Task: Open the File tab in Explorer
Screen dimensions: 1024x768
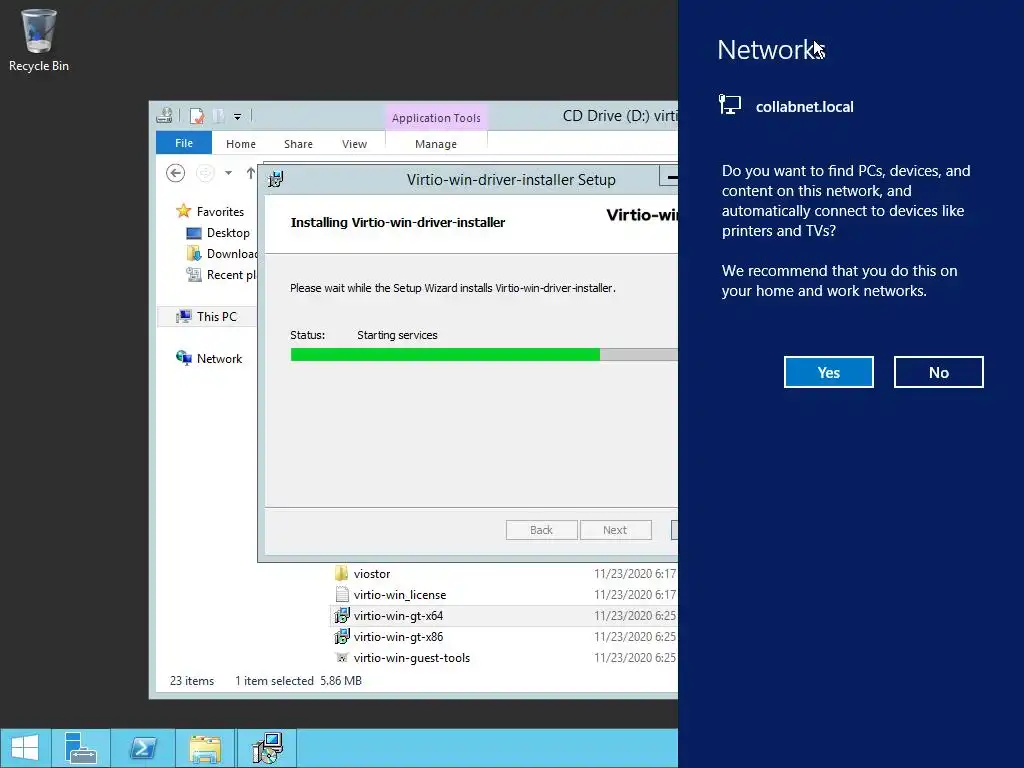Action: click(x=184, y=143)
